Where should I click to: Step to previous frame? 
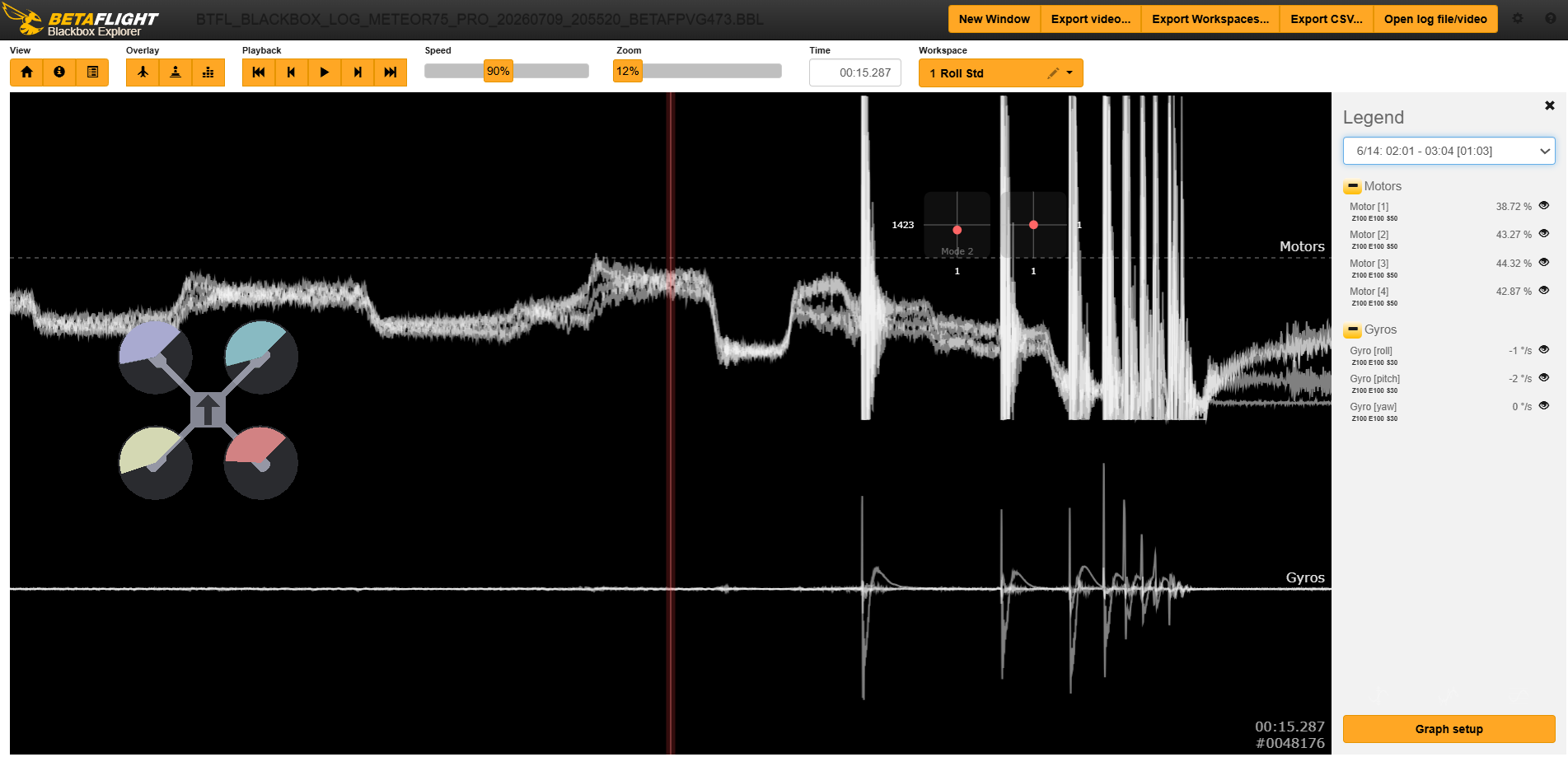pos(292,72)
